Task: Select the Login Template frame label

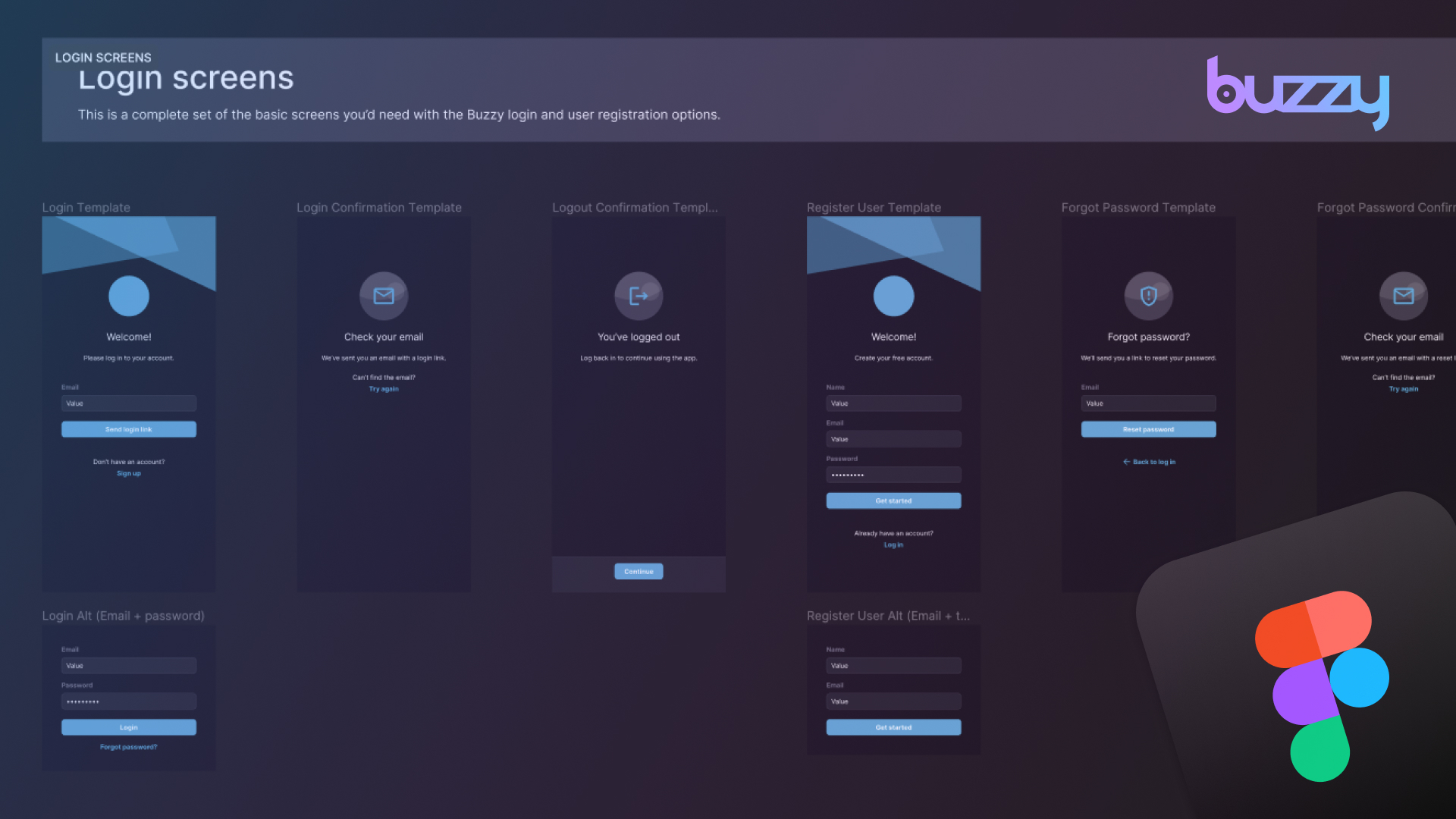Action: [86, 208]
